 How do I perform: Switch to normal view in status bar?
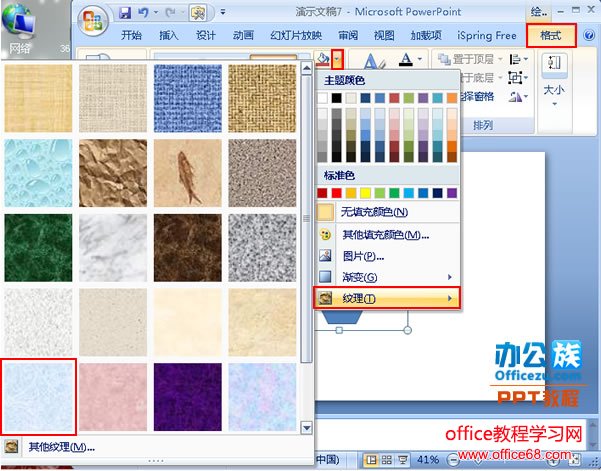(371, 459)
